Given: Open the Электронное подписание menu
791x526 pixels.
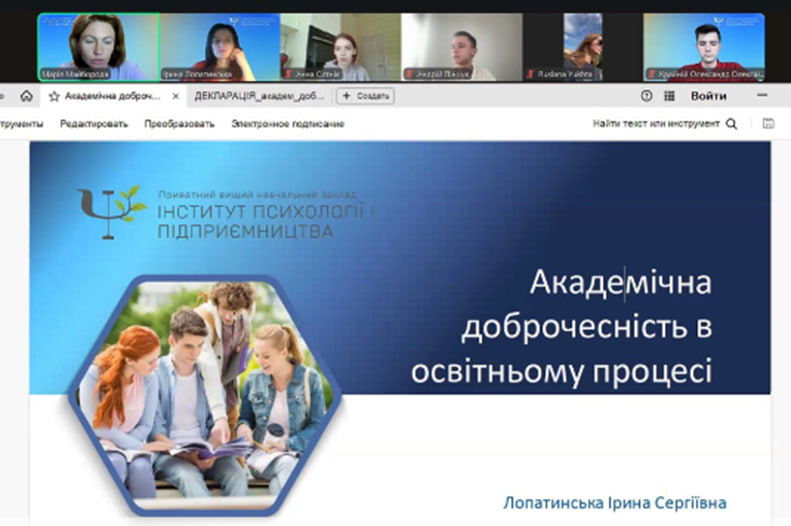Looking at the screenshot, I should tap(287, 124).
